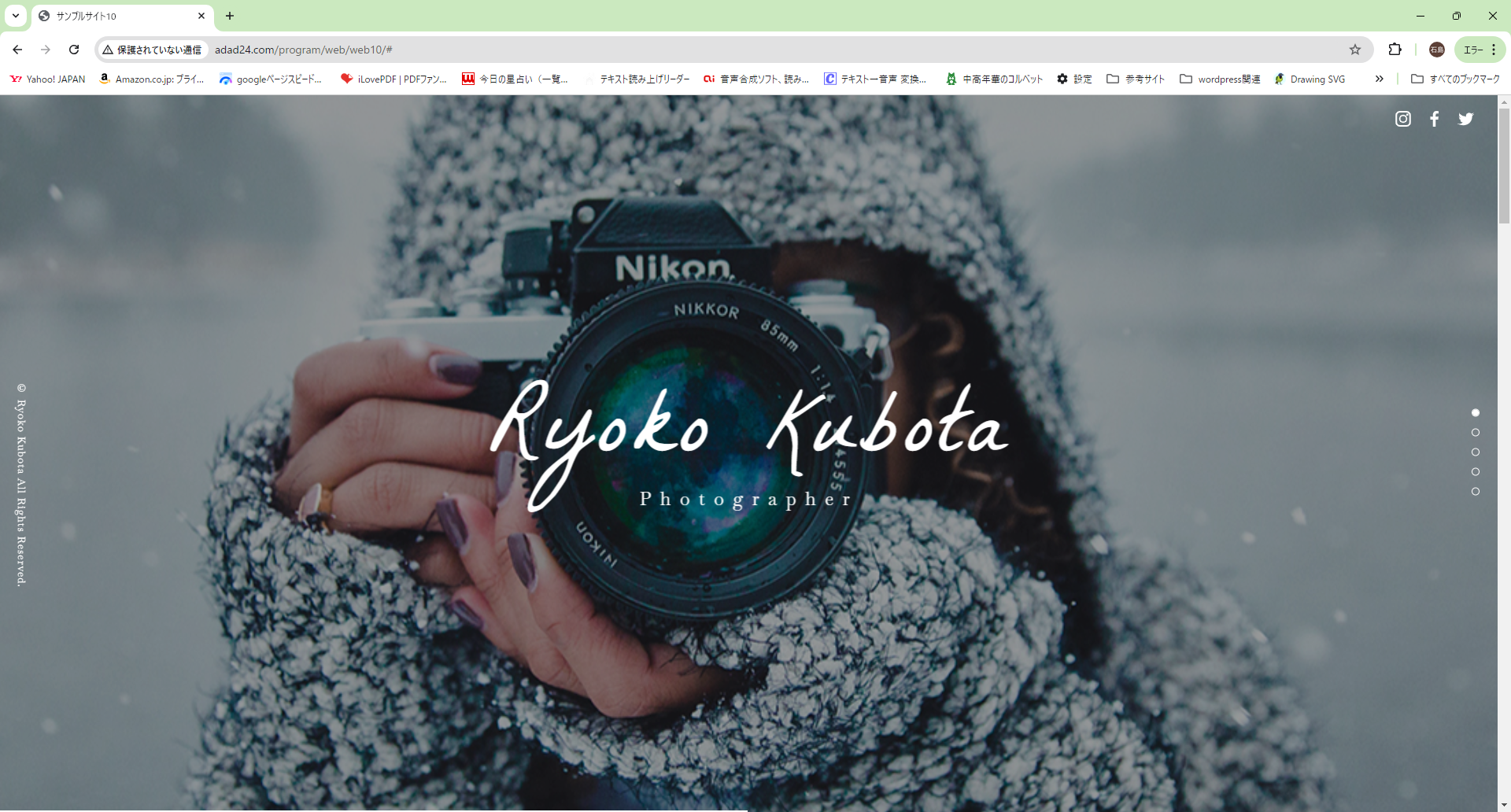The image size is (1511, 812).
Task: Click the scrollbar down arrow
Action: [x=1504, y=805]
